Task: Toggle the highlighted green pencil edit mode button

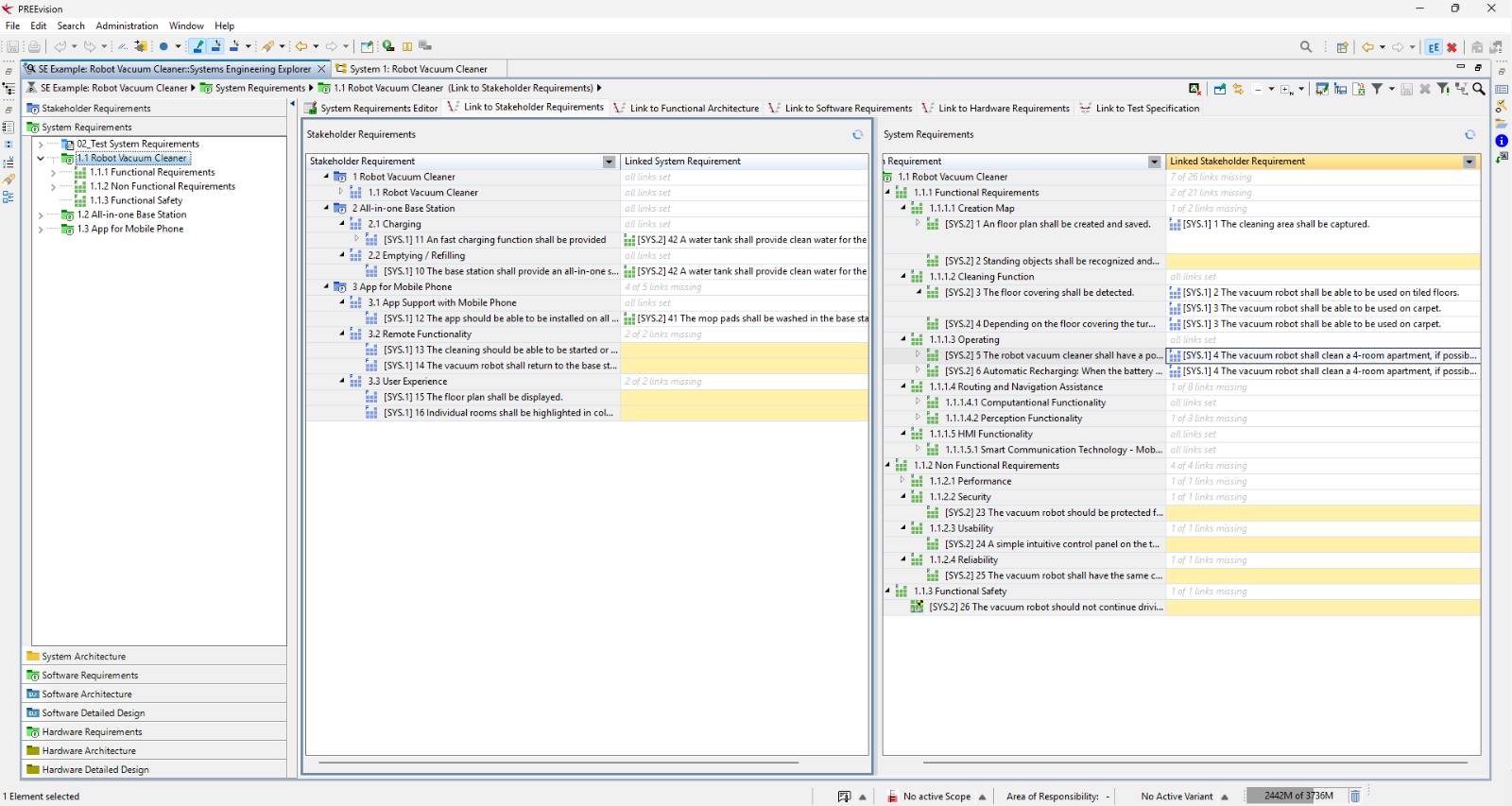Action: click(198, 46)
